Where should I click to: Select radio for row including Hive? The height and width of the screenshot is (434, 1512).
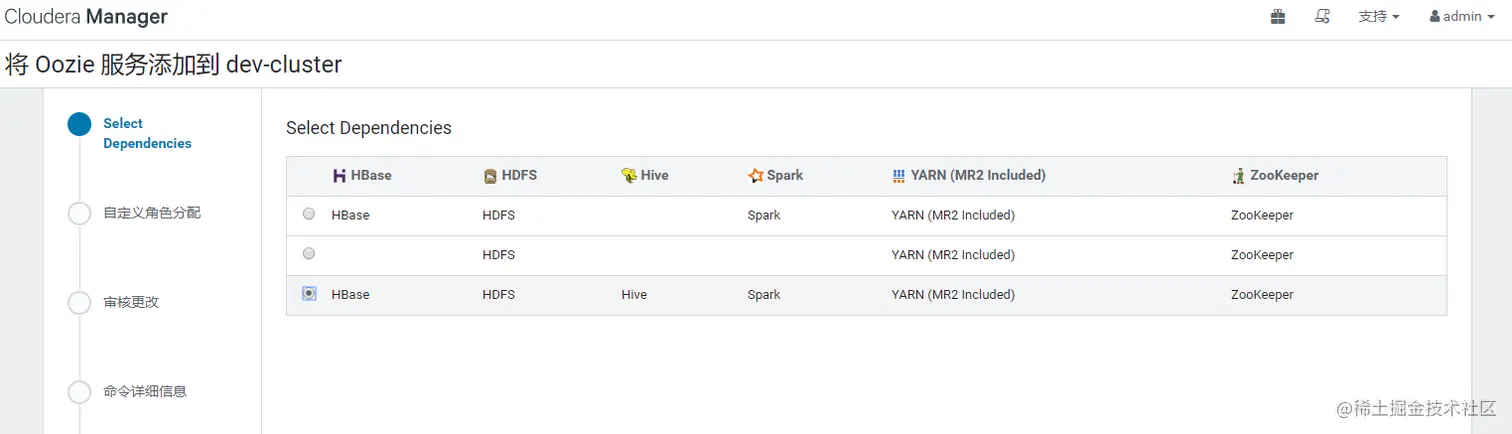pos(309,294)
